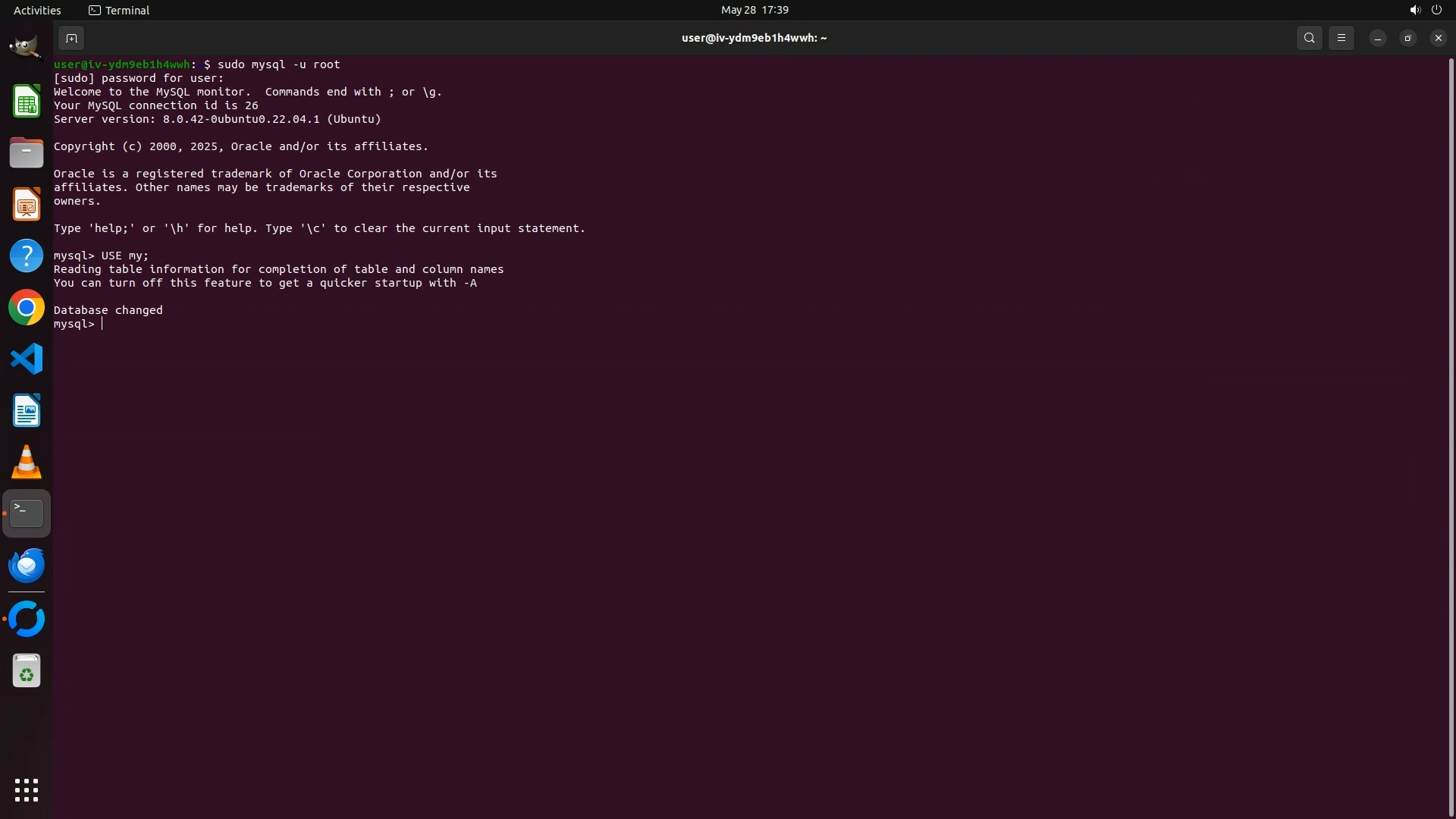
Task: Open the terminal hamburger menu
Action: pyautogui.click(x=1341, y=38)
